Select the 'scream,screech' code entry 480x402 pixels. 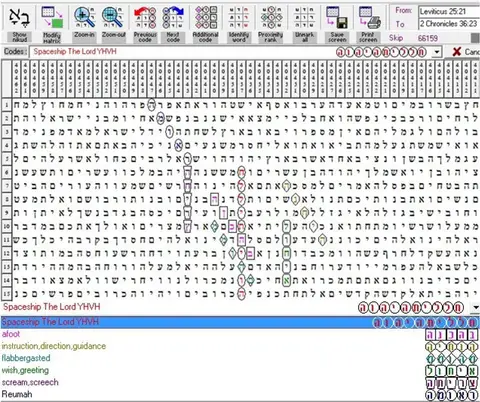point(30,382)
